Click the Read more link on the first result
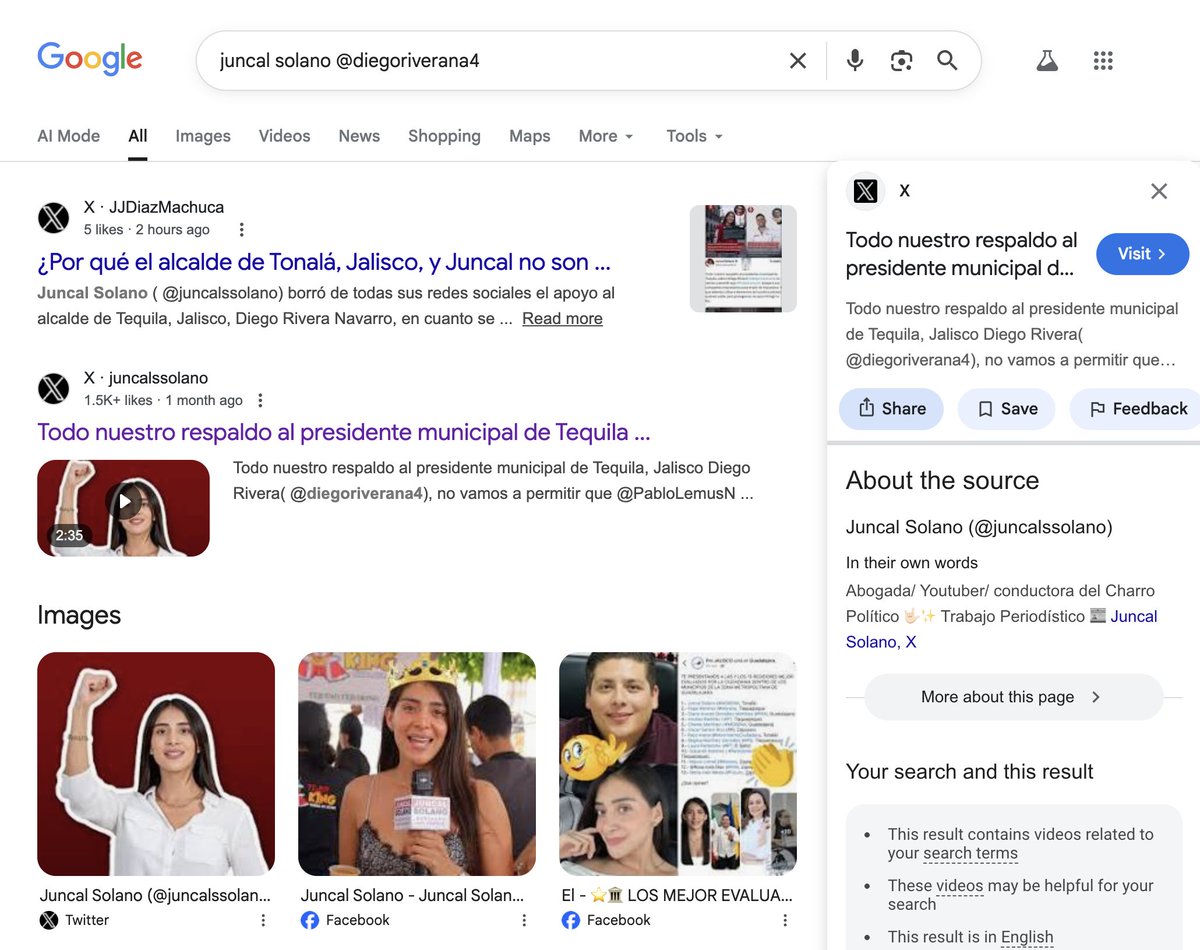 [562, 318]
